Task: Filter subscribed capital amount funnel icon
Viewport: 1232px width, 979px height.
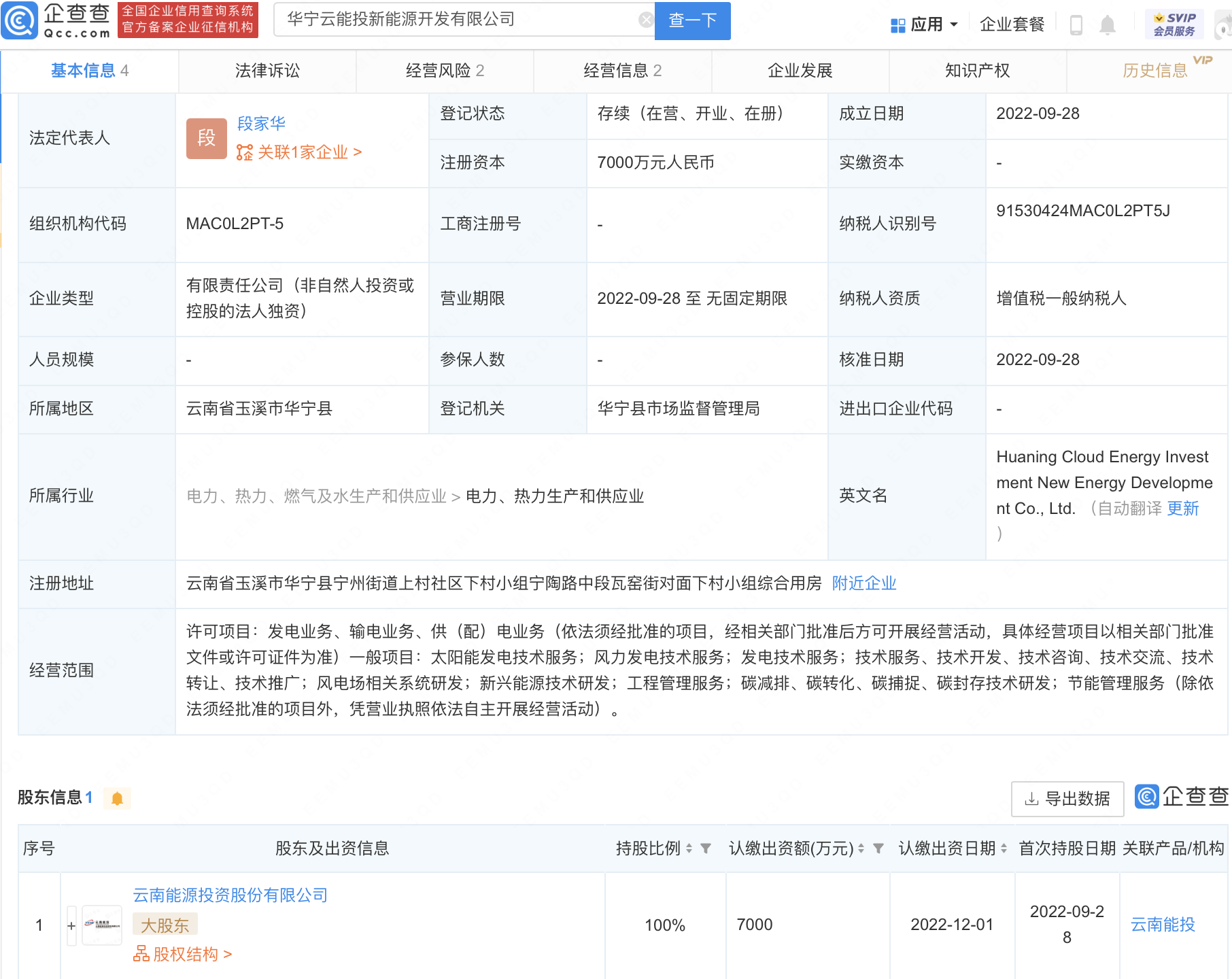Action: point(878,848)
